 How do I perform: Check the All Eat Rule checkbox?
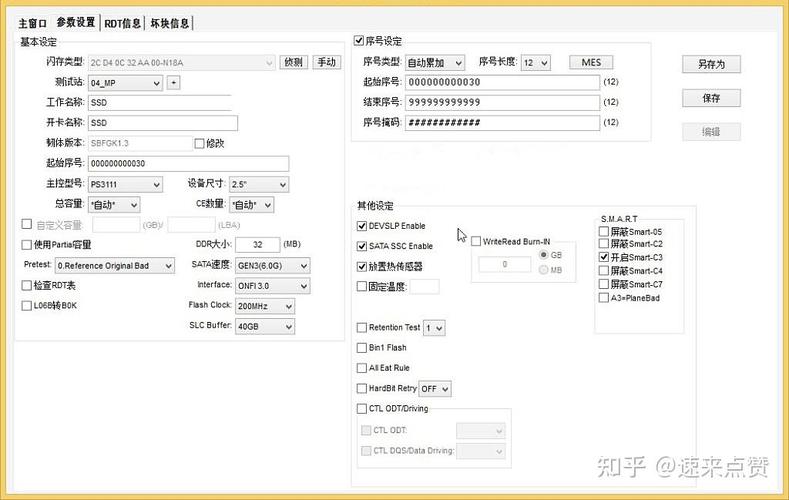coord(362,368)
